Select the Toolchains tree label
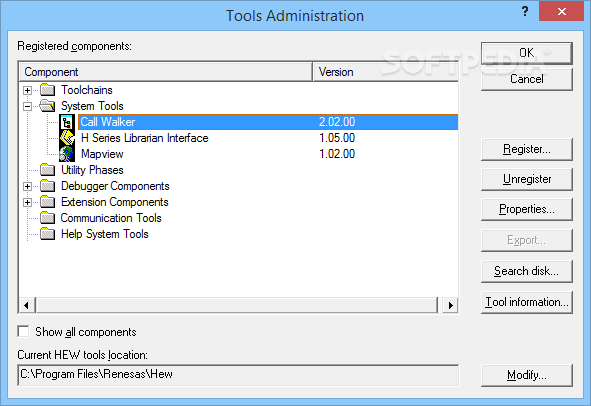Viewport: 591px width, 406px height. (87, 90)
